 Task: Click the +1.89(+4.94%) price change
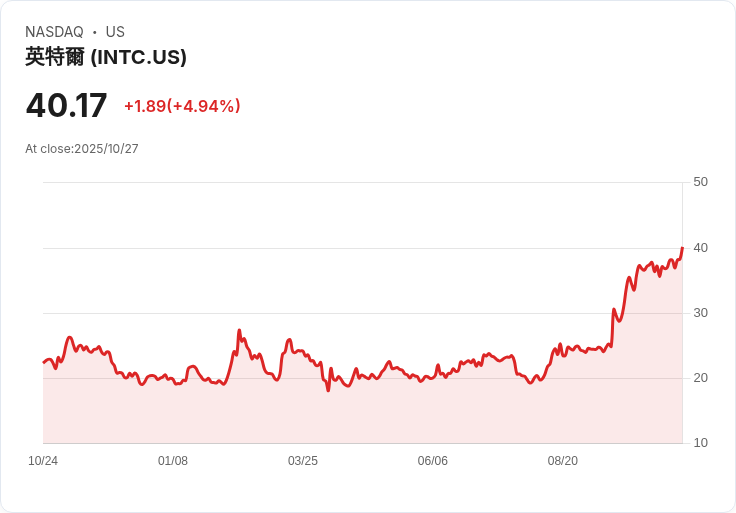[182, 106]
